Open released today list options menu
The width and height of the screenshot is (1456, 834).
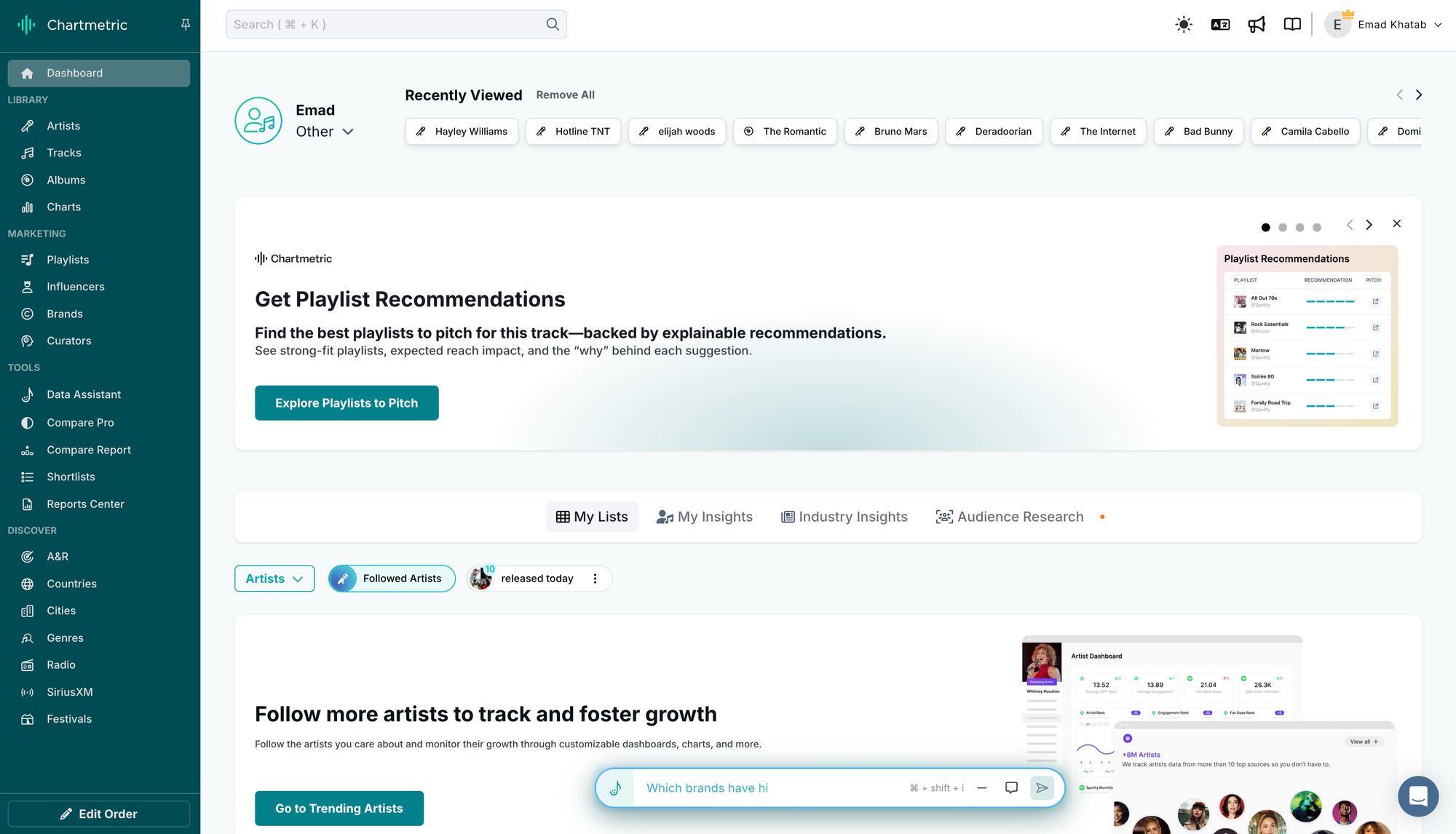click(x=595, y=579)
